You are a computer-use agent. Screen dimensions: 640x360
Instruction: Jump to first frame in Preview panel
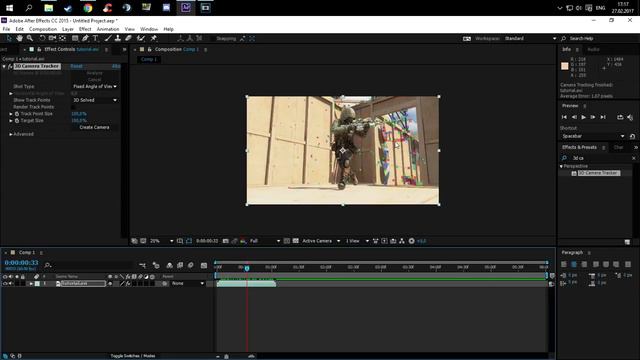pyautogui.click(x=564, y=117)
